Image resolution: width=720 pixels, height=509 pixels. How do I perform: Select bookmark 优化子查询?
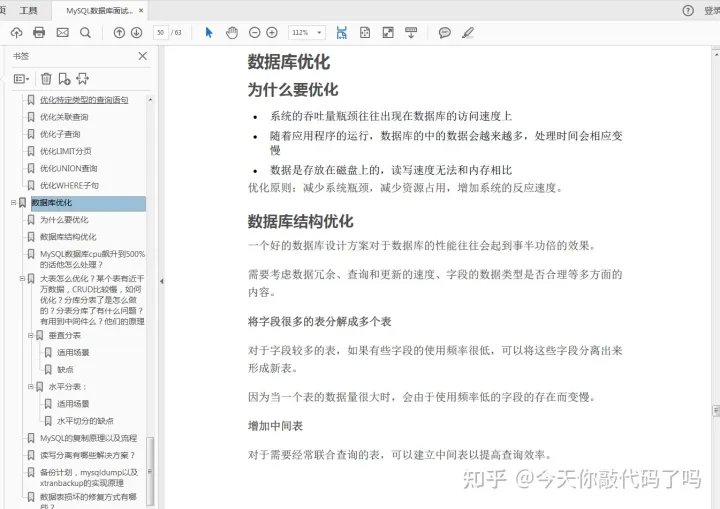[x=60, y=134]
